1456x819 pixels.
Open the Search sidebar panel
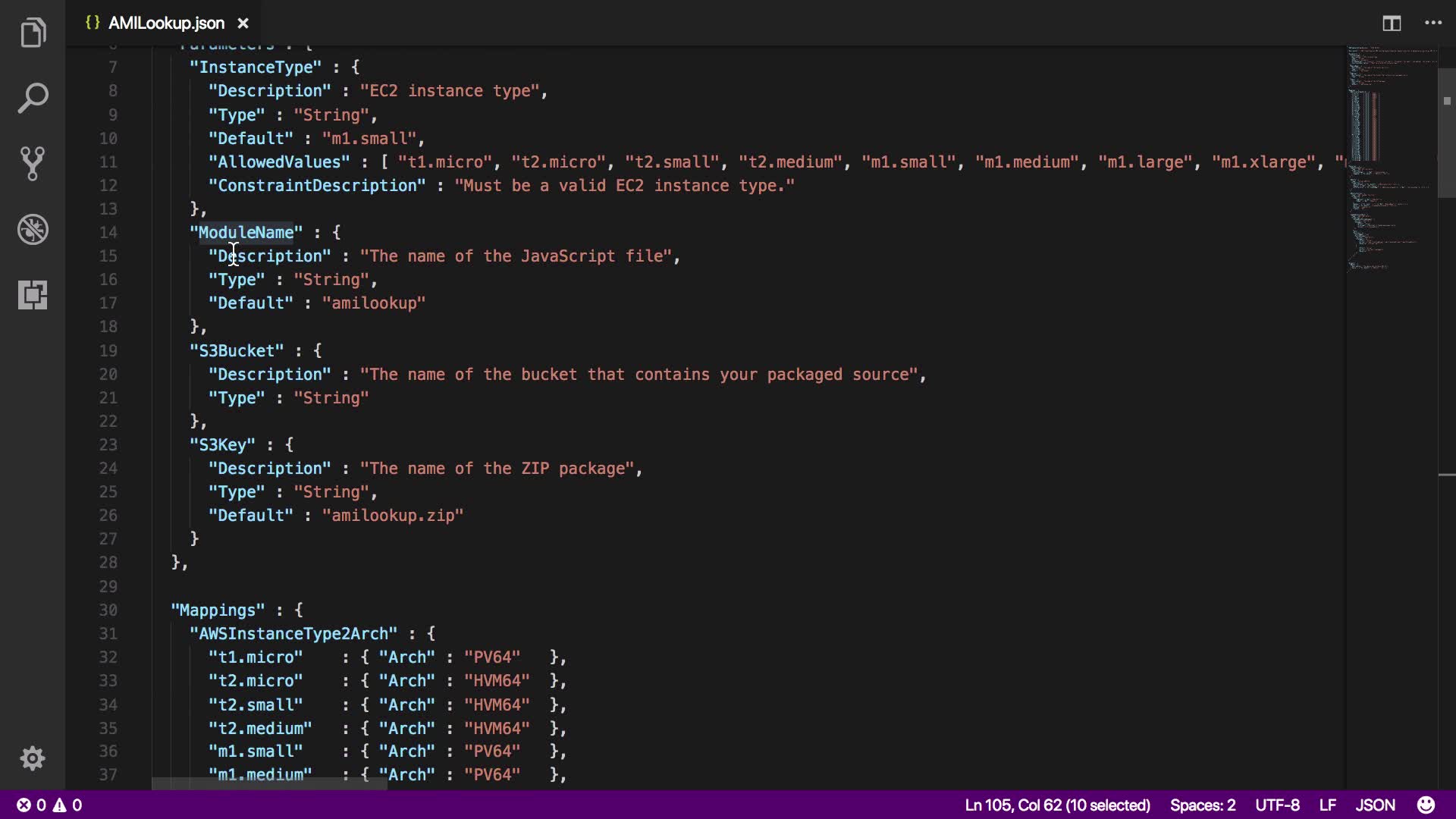(33, 99)
